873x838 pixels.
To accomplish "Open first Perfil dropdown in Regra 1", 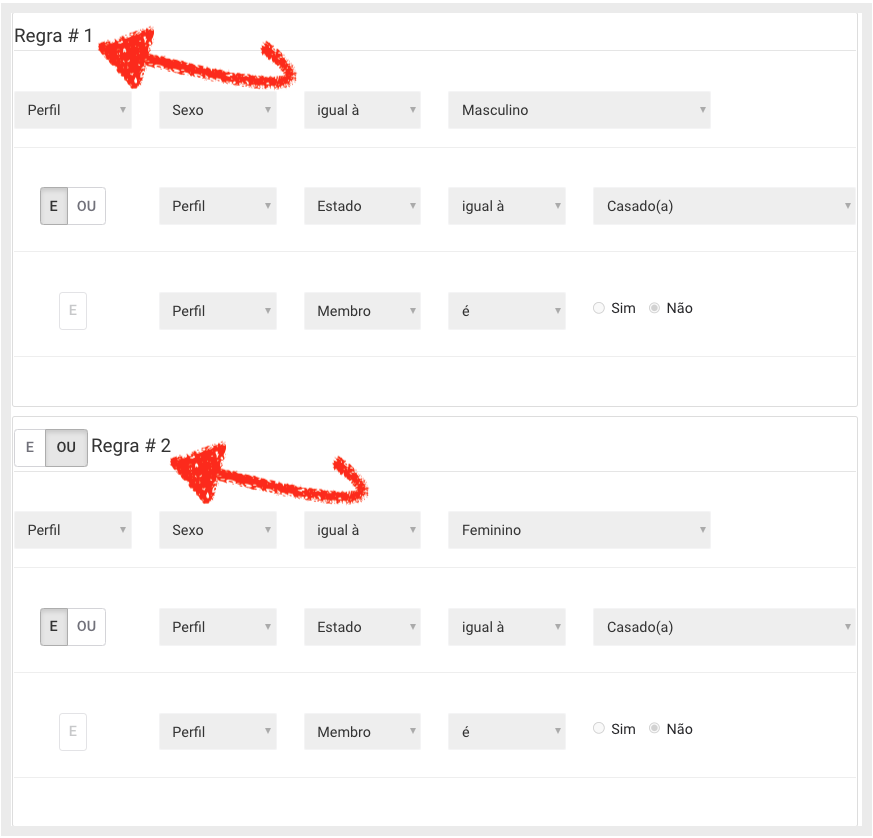I will click(73, 110).
